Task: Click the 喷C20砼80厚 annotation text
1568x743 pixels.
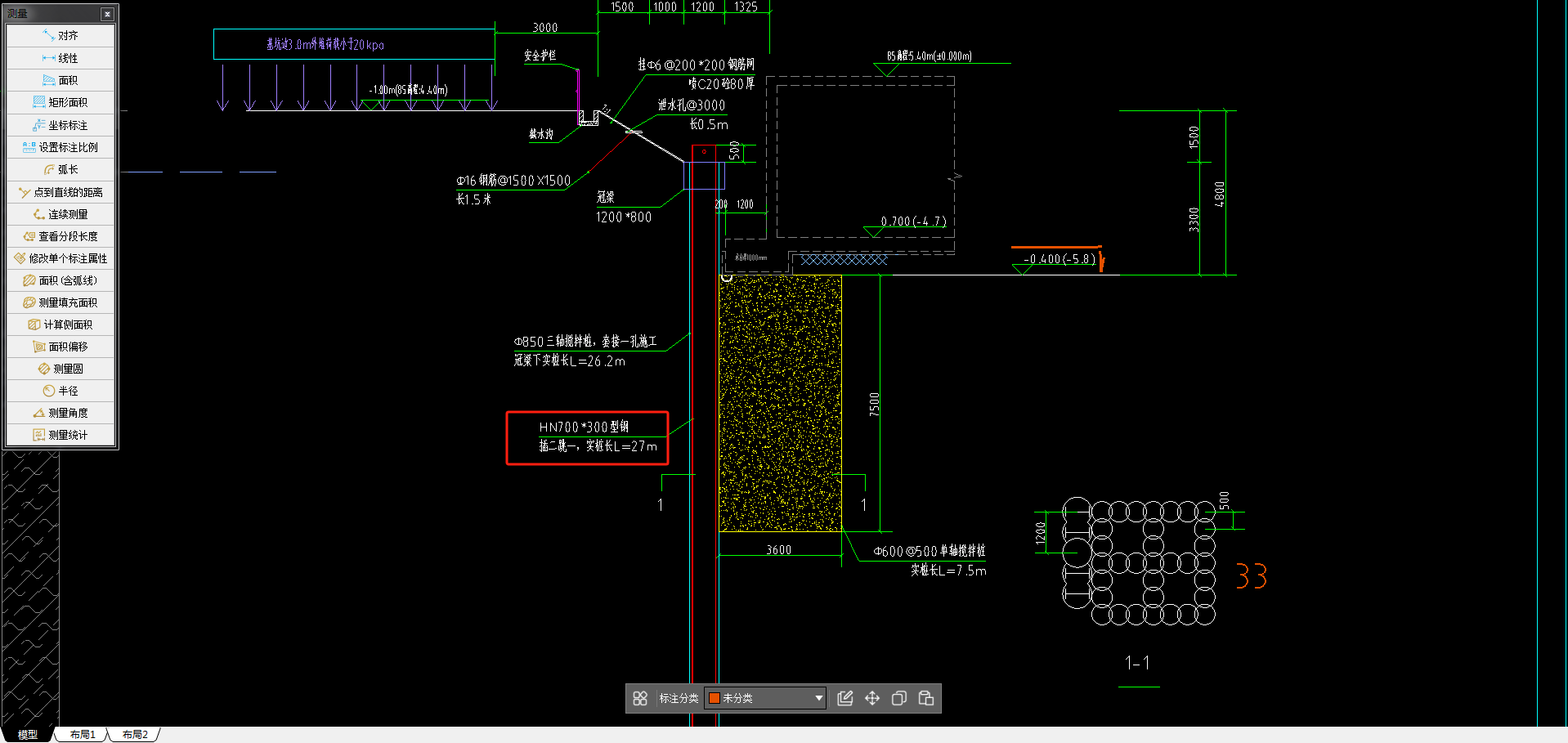Action: 721,84
